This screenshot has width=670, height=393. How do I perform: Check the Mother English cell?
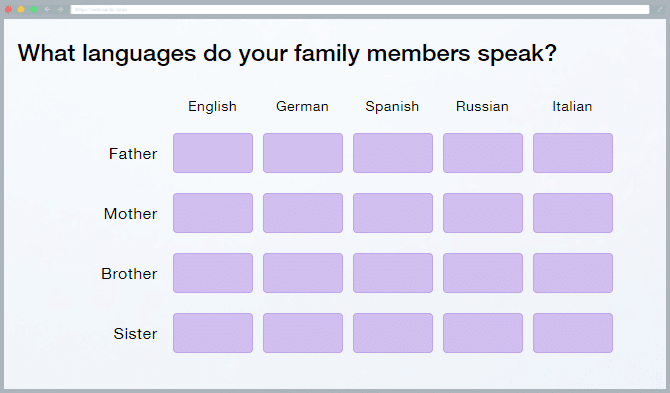213,213
